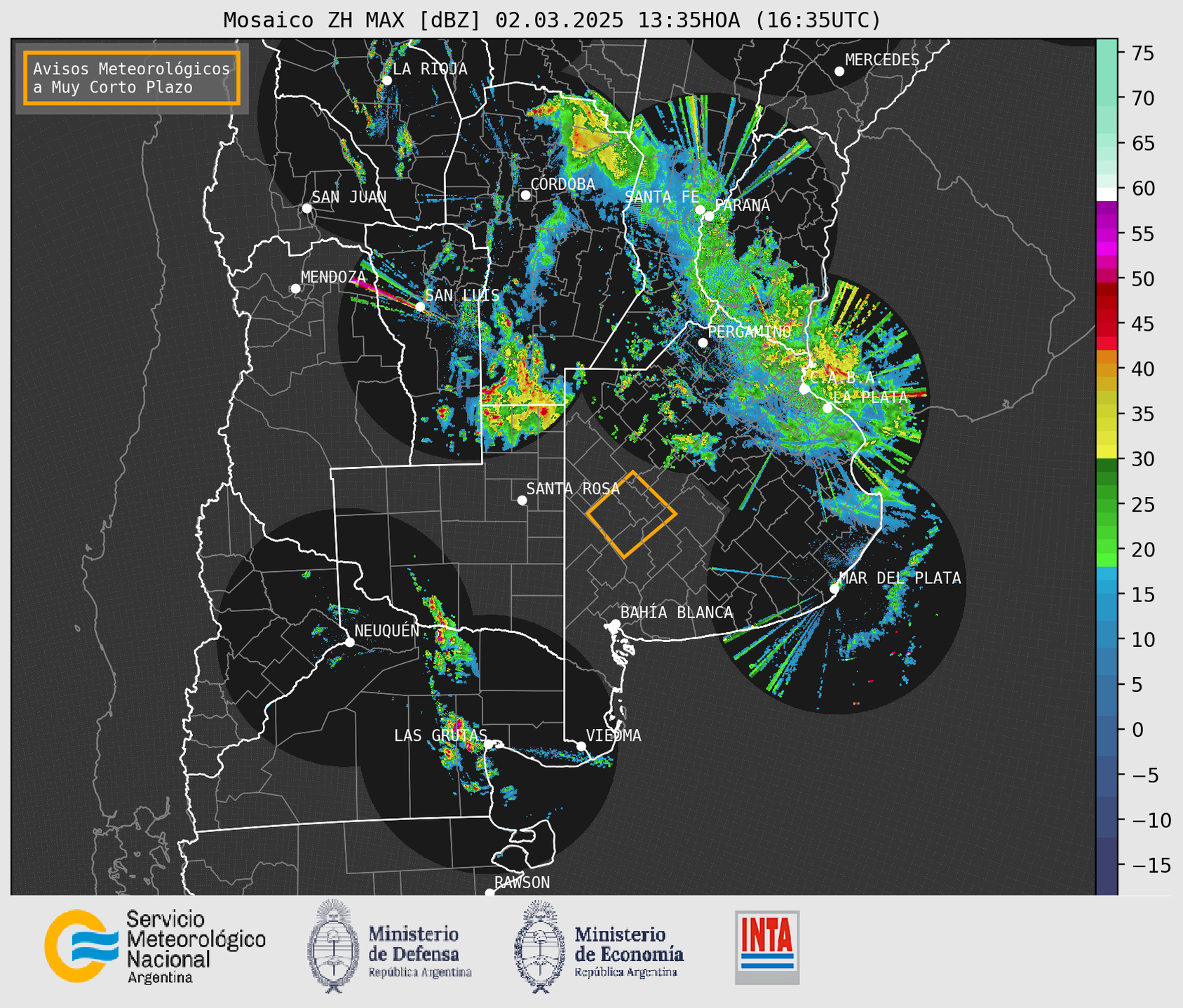Click the blue 10 dBZ color band
Screen dimensions: 1183x1008
pos(1107,639)
